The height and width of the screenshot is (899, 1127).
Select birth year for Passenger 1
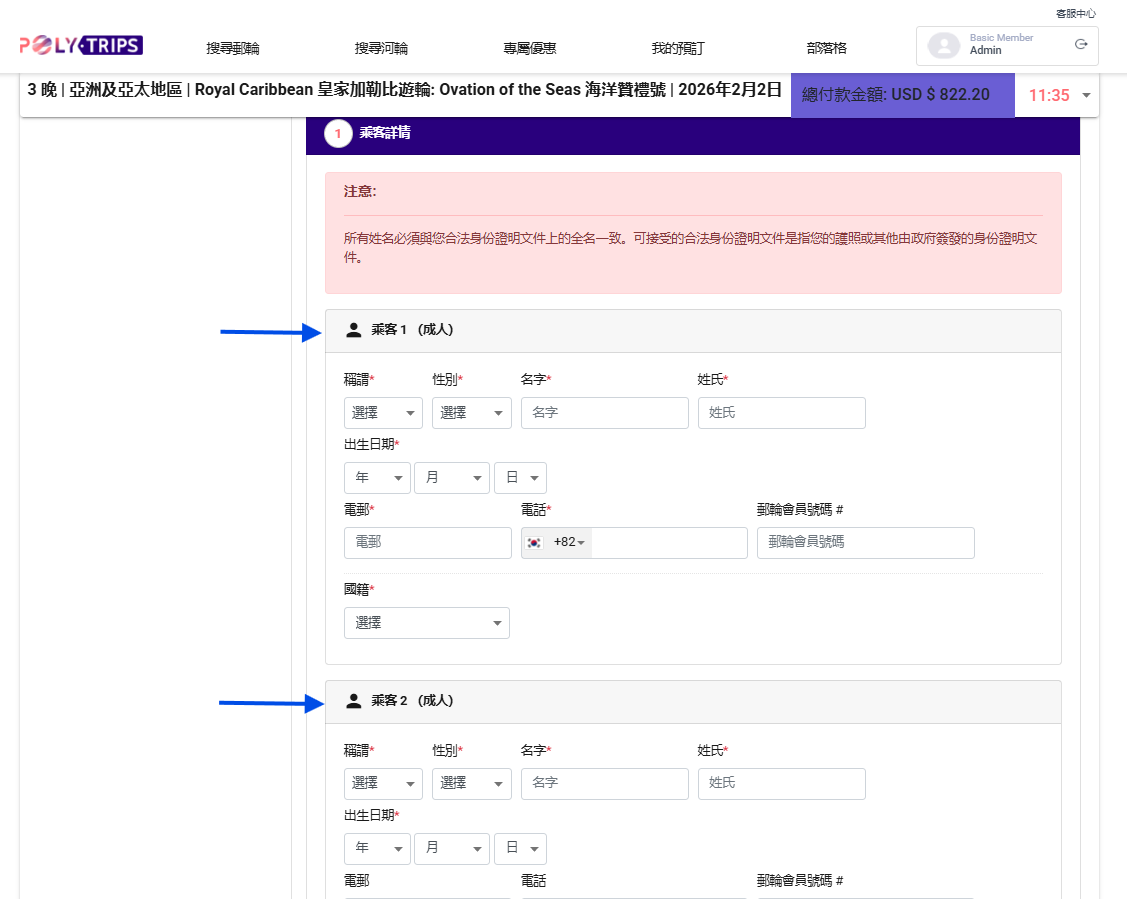pyautogui.click(x=377, y=478)
